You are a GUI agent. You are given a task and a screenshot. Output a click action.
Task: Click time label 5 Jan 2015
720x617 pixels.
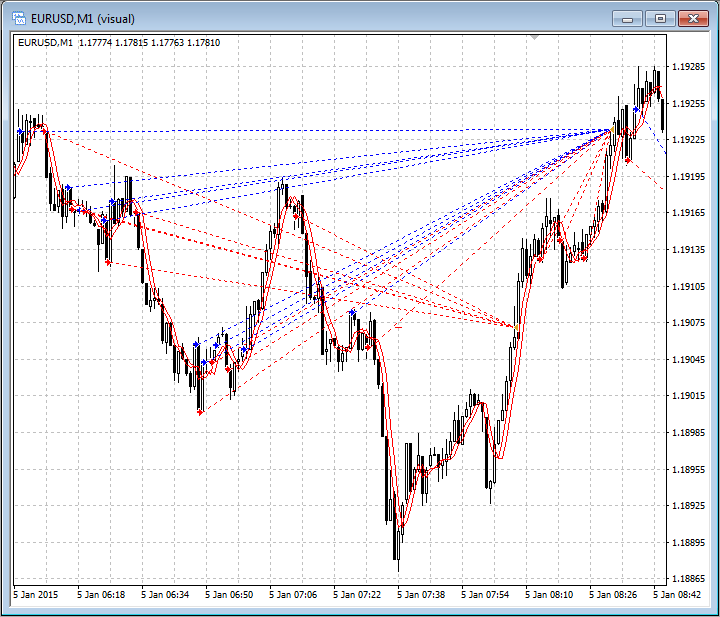(36, 595)
